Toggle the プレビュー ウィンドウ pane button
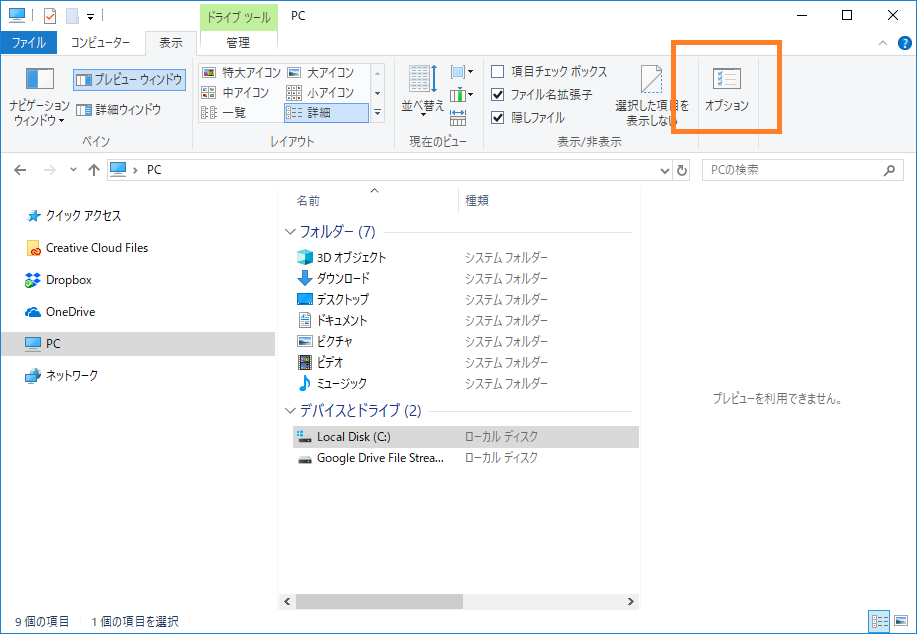This screenshot has height=634, width=917. tap(129, 79)
